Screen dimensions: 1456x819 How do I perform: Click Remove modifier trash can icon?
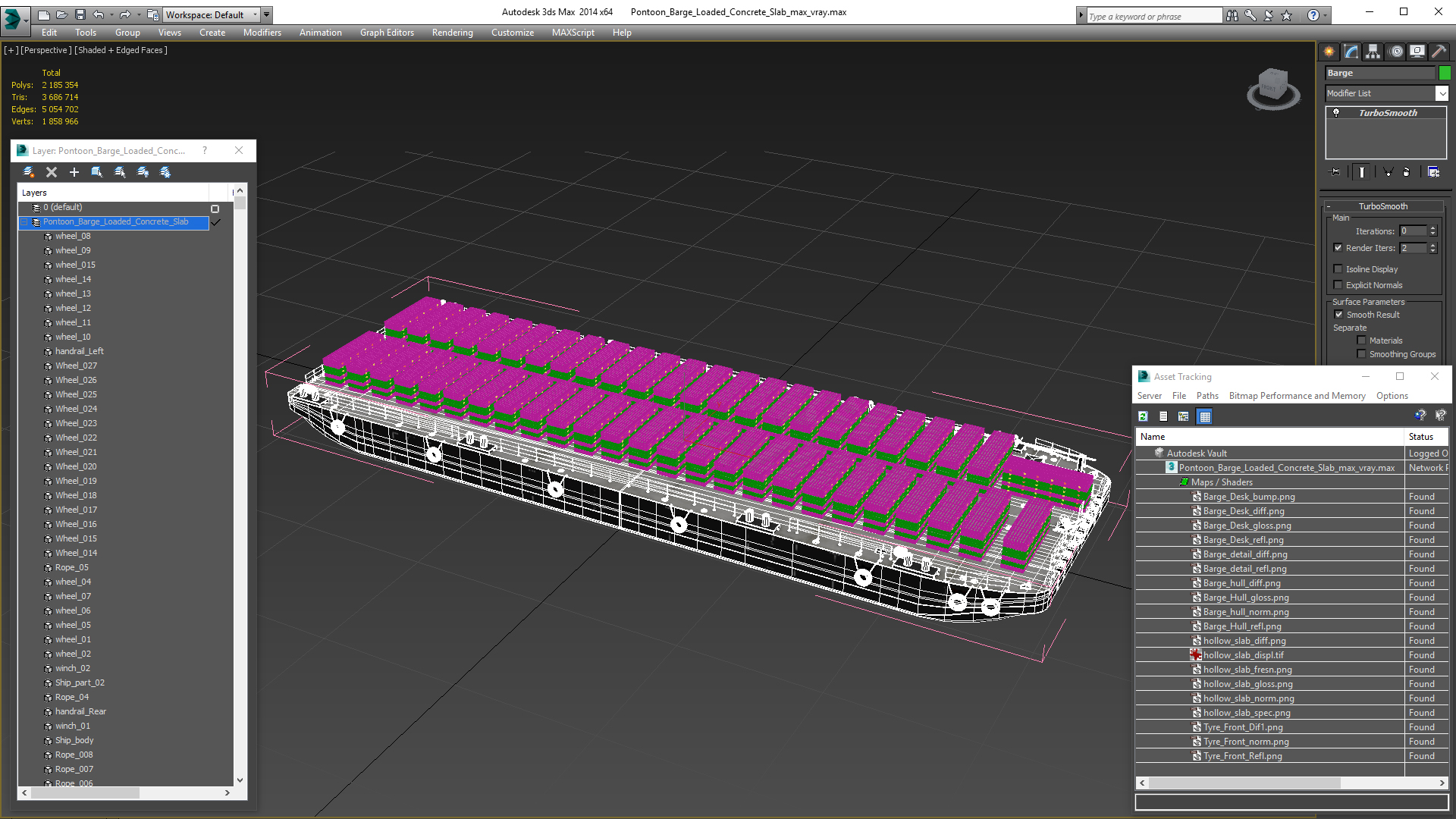pos(1407,172)
